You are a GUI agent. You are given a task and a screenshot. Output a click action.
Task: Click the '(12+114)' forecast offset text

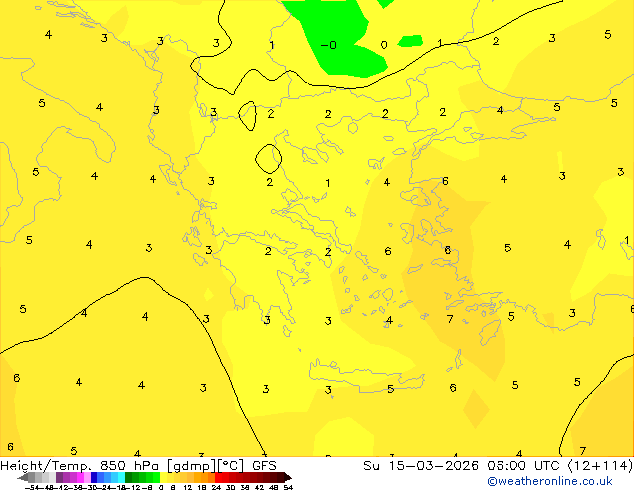point(600,466)
